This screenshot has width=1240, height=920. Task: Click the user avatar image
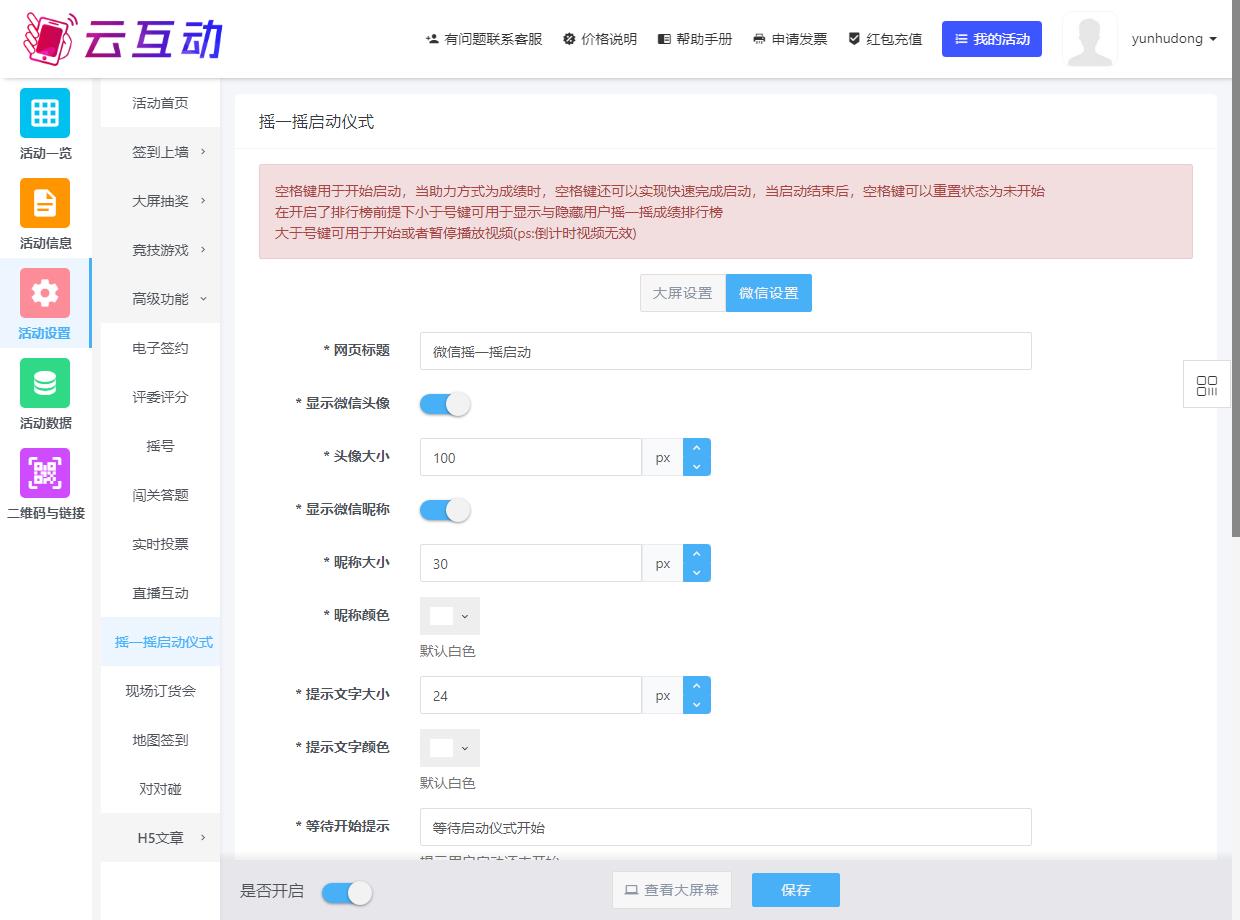pyautogui.click(x=1089, y=40)
